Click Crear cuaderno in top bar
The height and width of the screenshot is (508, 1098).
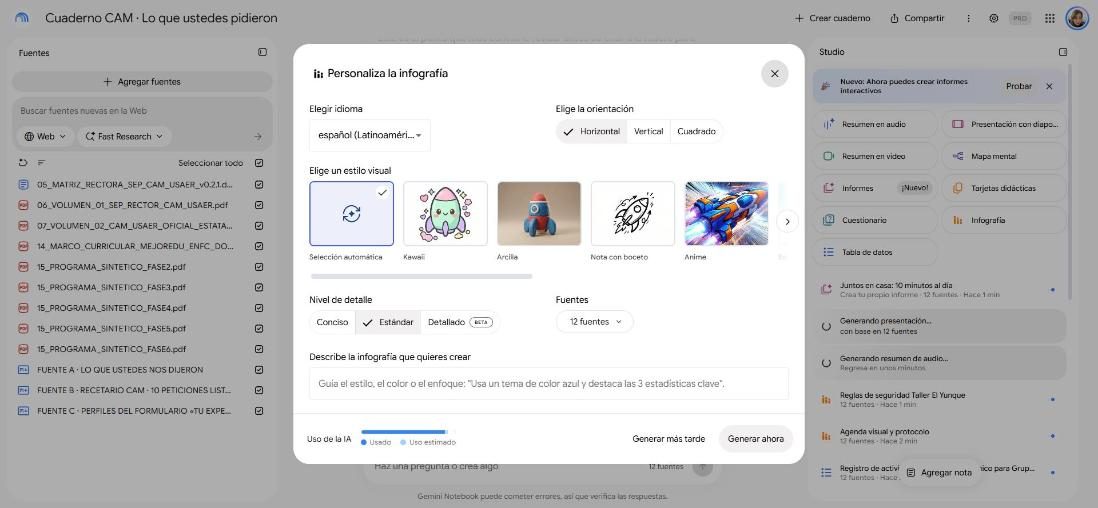(x=832, y=18)
